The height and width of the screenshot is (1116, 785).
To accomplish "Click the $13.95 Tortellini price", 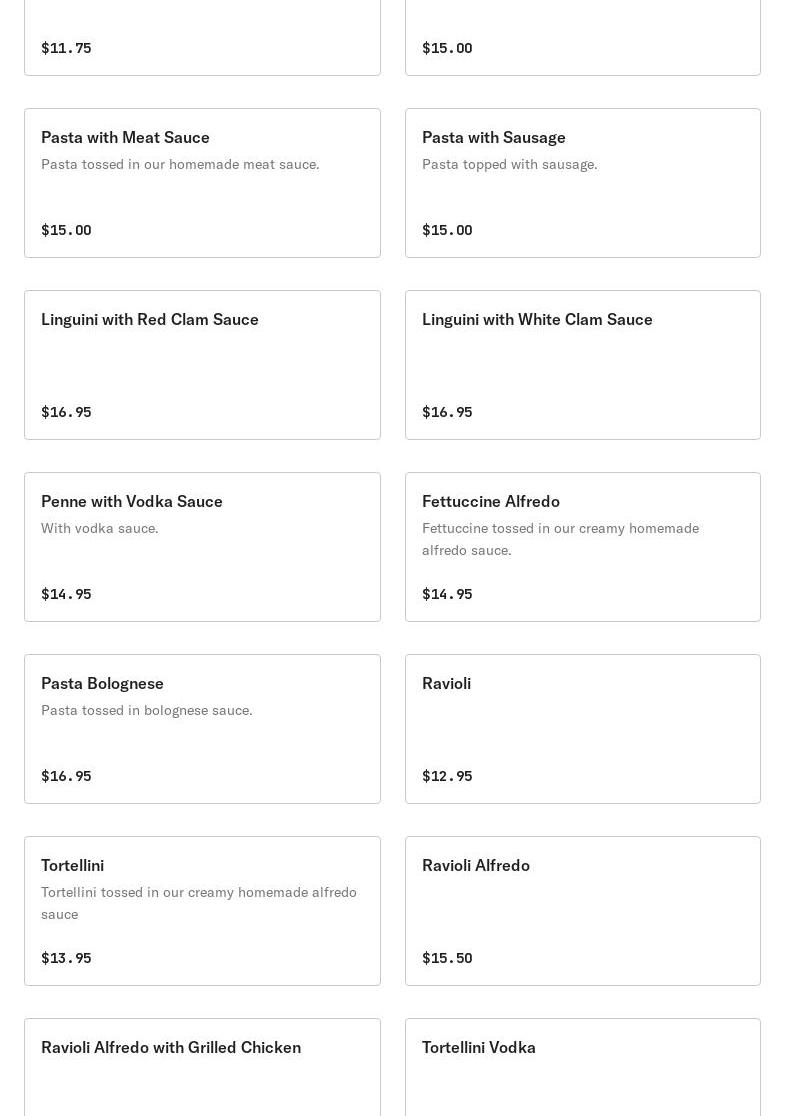I will [x=66, y=958].
